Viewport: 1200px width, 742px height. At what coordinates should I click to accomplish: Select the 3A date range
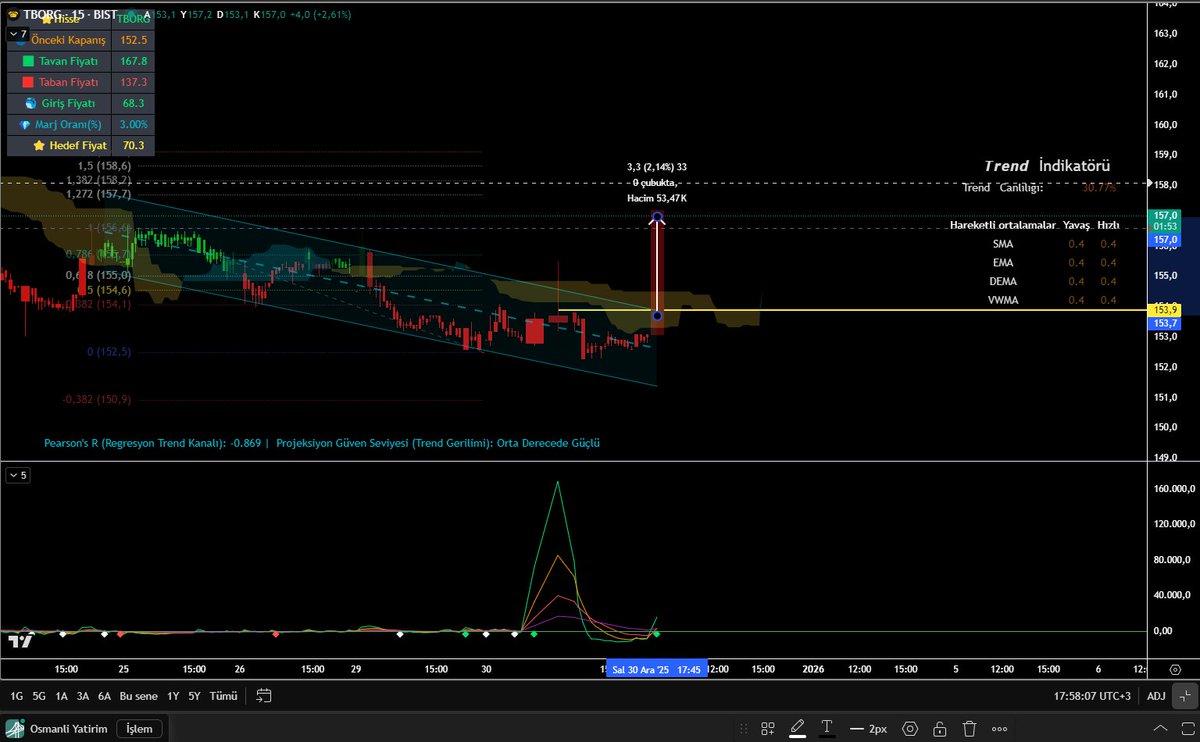click(x=83, y=696)
